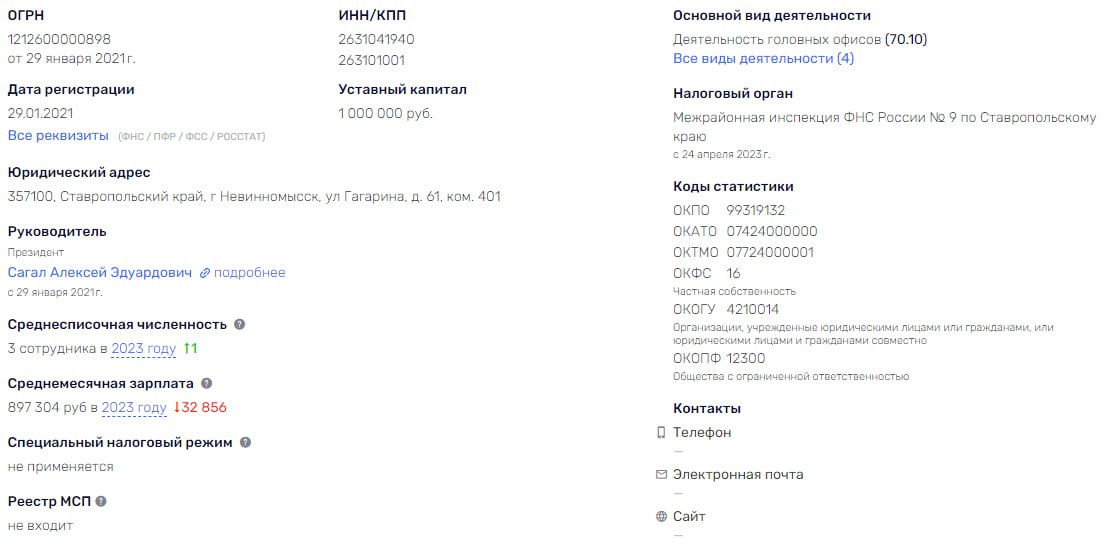Open Все реквизиты link

58,135
